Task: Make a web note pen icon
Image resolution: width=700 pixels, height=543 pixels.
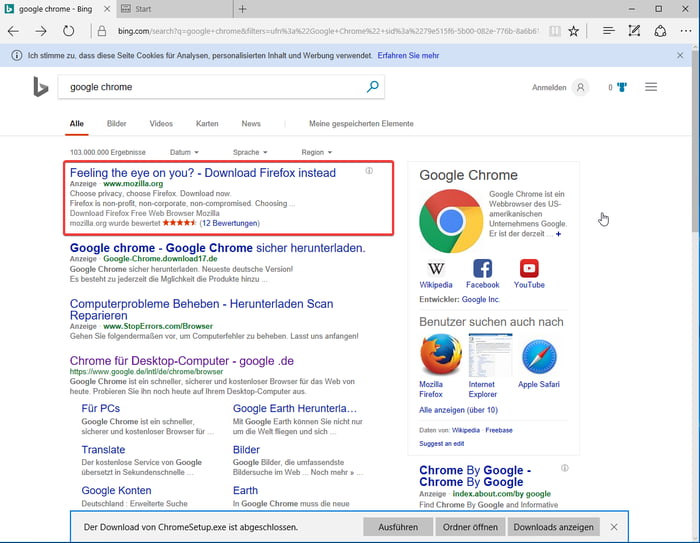Action: pyautogui.click(x=634, y=31)
